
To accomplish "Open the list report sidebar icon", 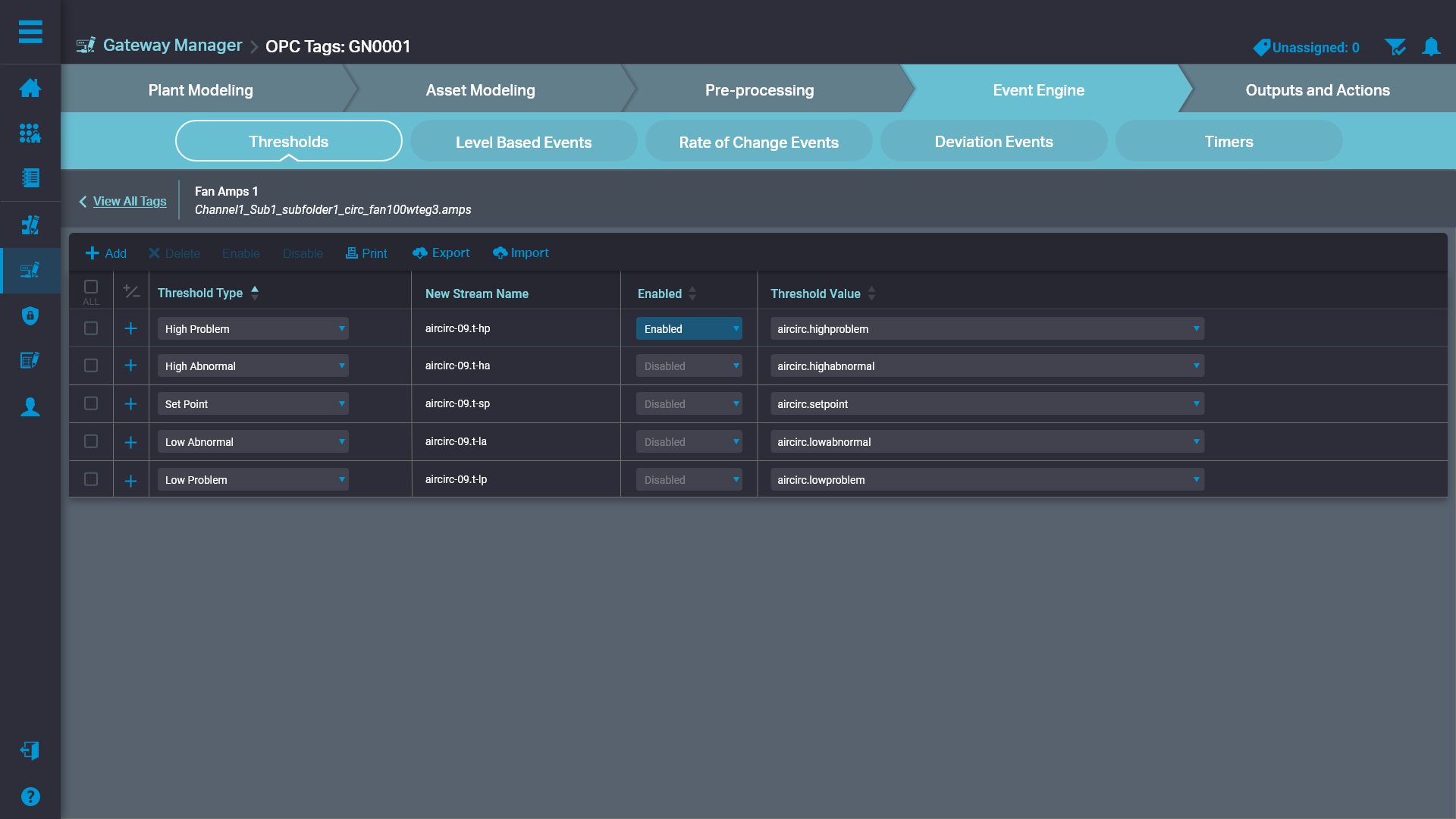I will 30,178.
